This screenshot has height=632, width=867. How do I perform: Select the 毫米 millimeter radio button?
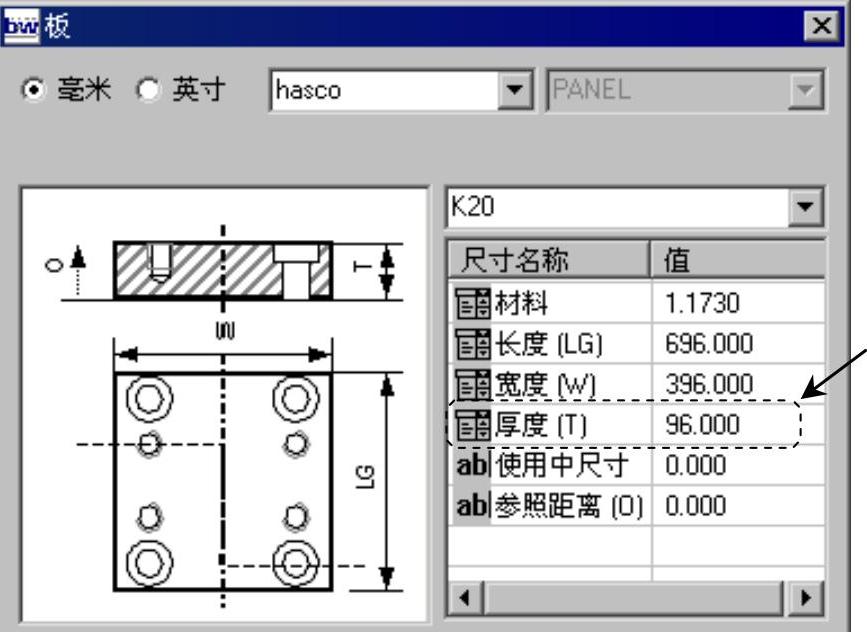(34, 90)
